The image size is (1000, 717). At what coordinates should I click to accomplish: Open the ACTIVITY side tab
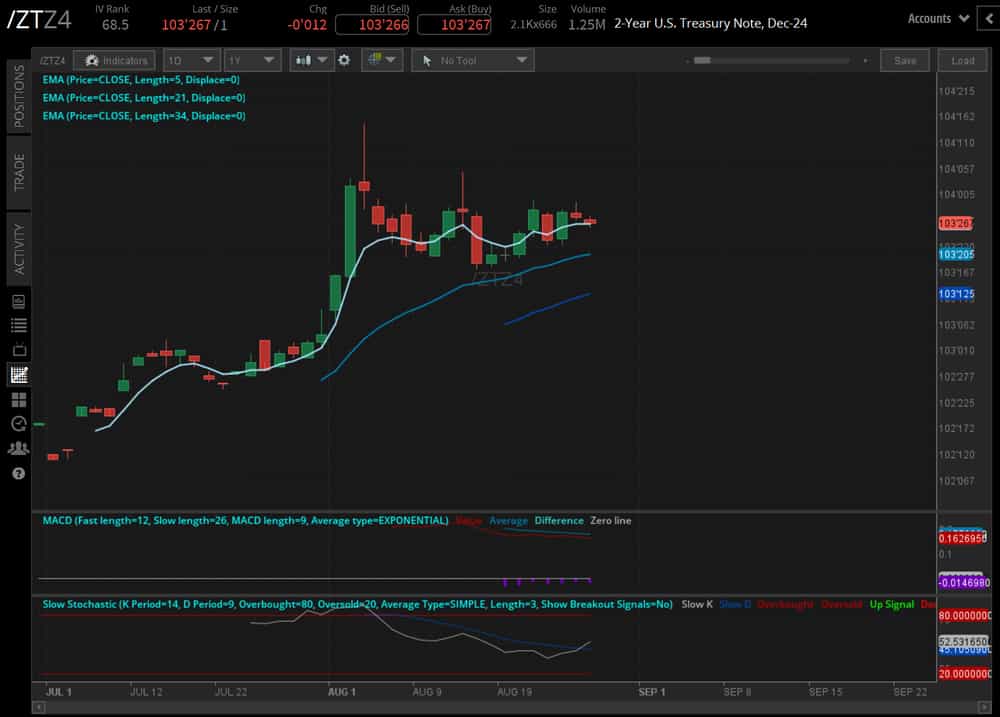(x=19, y=249)
